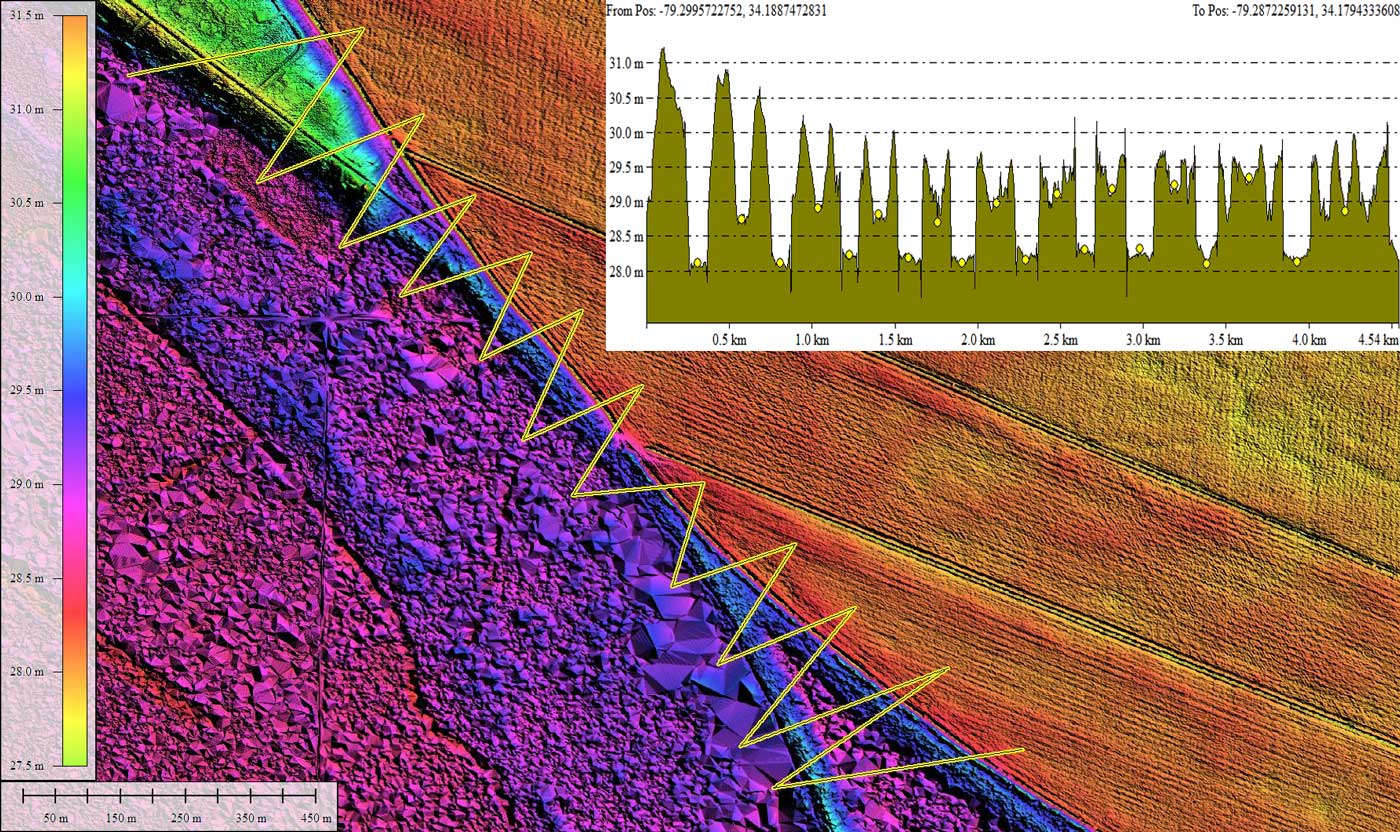Click the 31.0 profile chart axis value
Screen dimensions: 1400x832
[x=625, y=63]
